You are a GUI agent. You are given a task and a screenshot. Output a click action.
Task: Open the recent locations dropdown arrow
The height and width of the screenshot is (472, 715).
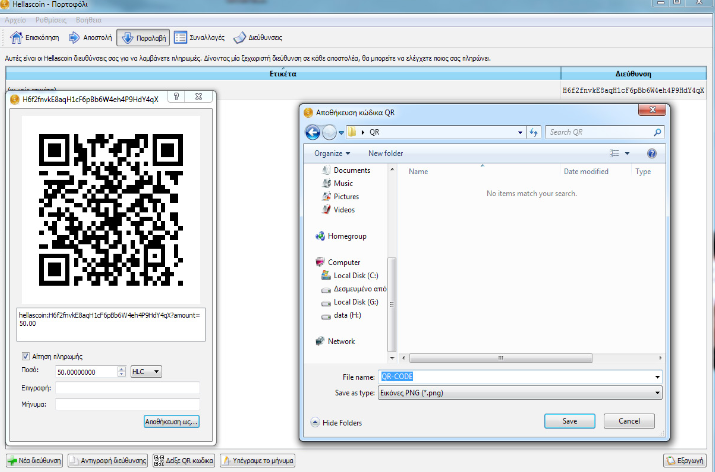[x=341, y=133]
